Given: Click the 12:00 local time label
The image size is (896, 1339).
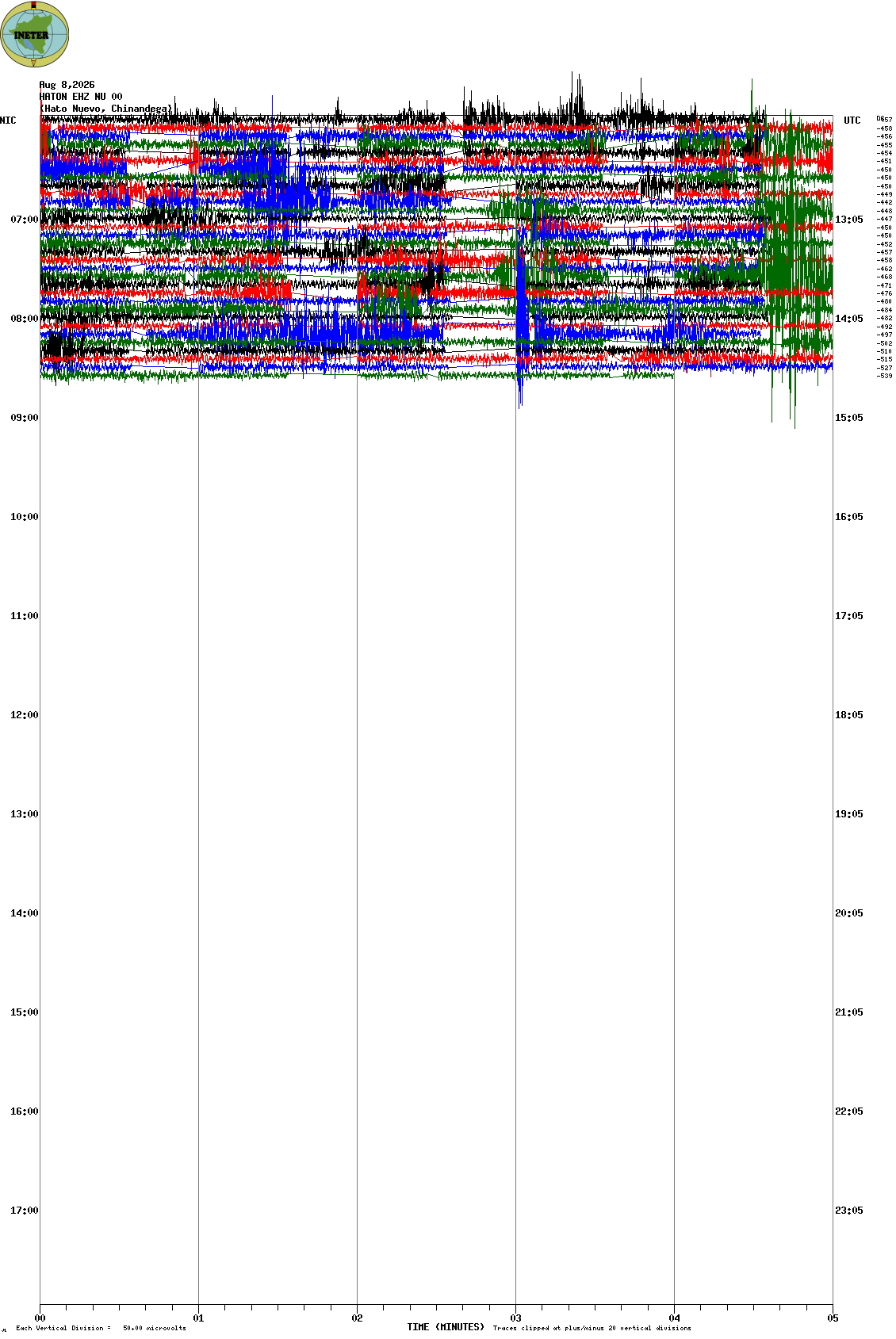Looking at the screenshot, I should [x=24, y=715].
